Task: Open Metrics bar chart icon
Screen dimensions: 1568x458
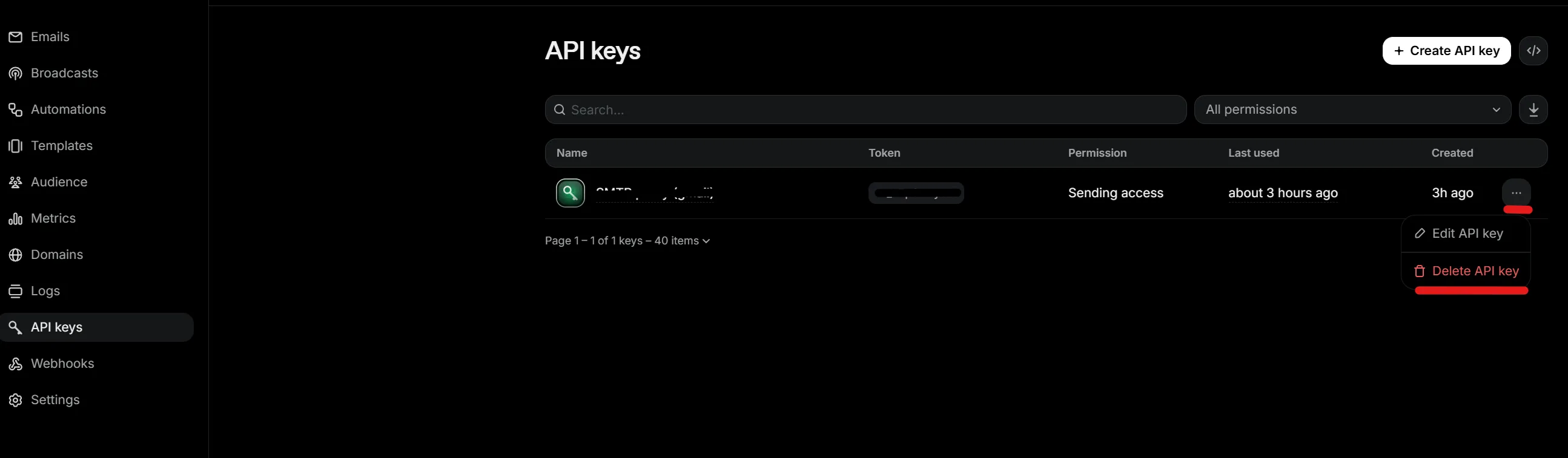Action: pos(15,218)
